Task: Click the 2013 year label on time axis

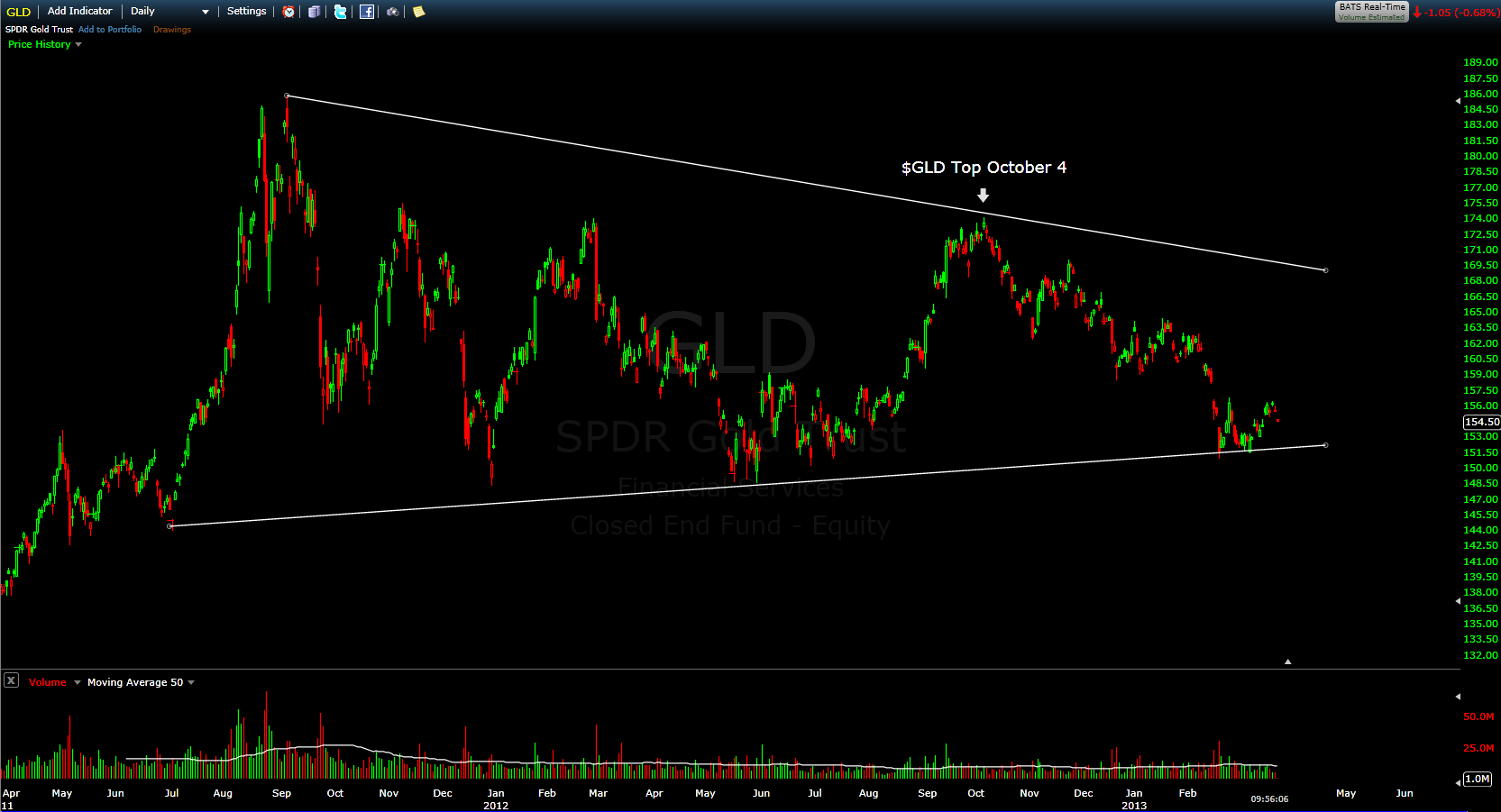Action: pyautogui.click(x=1134, y=806)
